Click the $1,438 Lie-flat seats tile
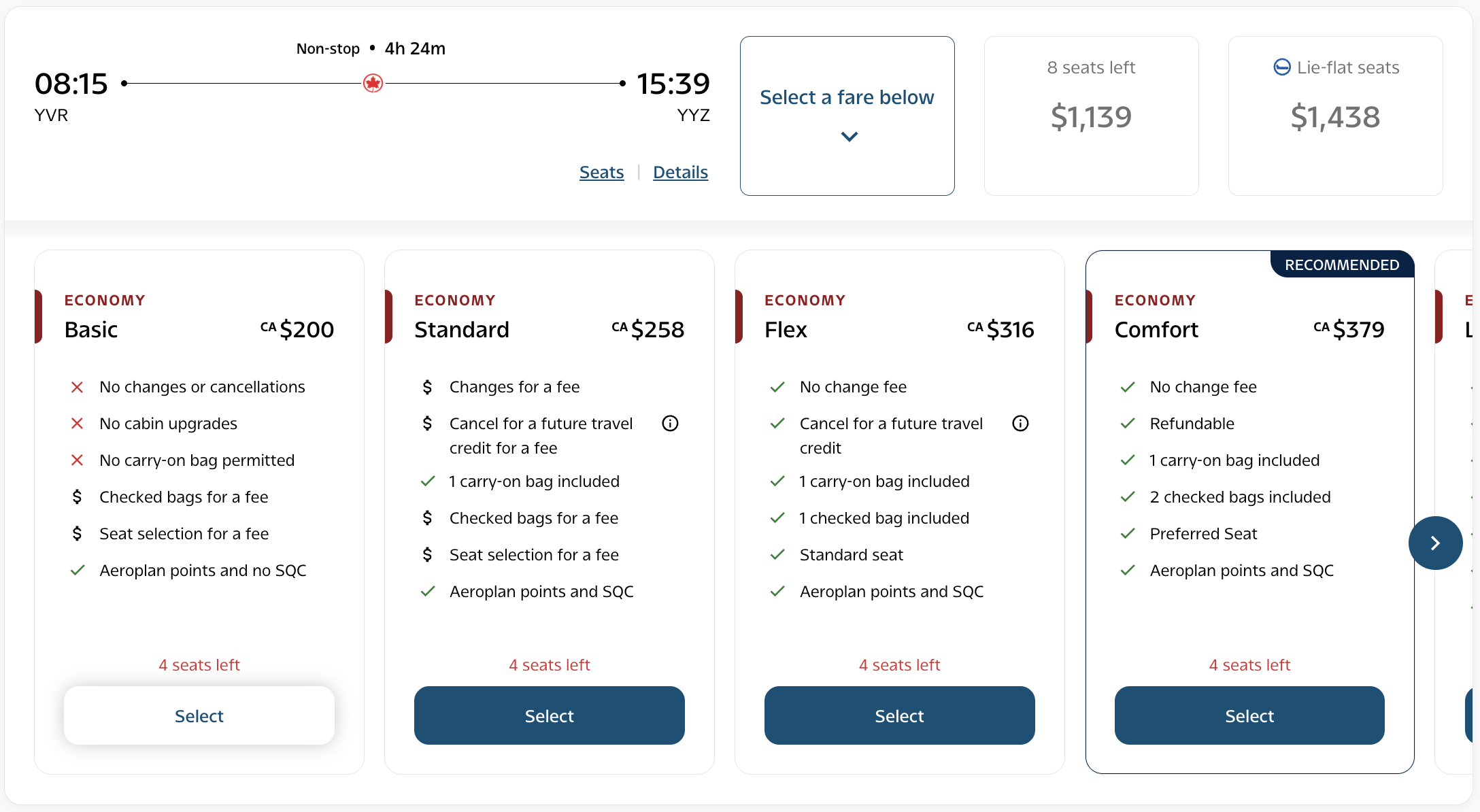The height and width of the screenshot is (812, 1480). click(1334, 116)
